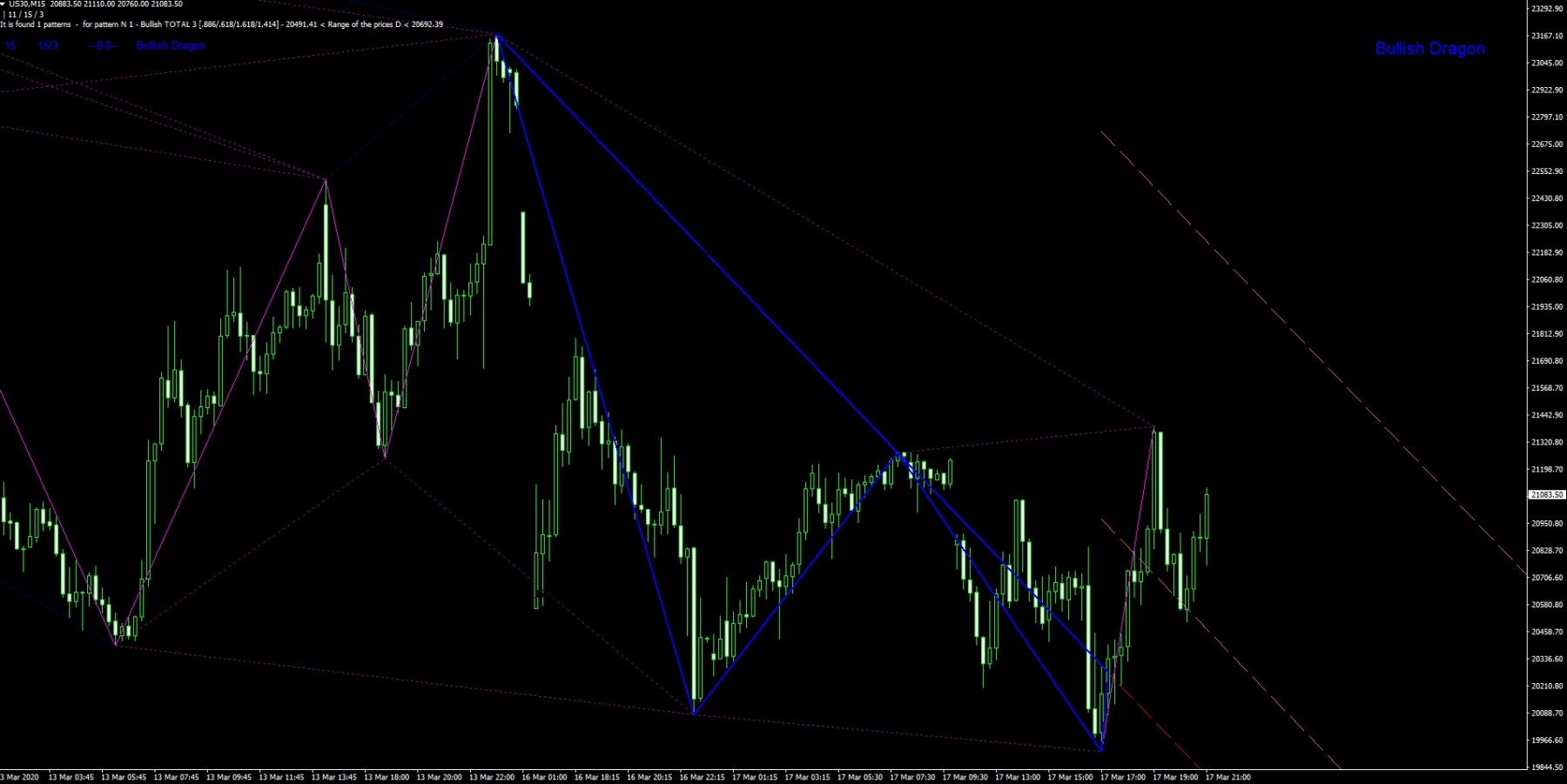
Task: Click the 'Bullish Dragon' label at top left
Action: tap(170, 45)
